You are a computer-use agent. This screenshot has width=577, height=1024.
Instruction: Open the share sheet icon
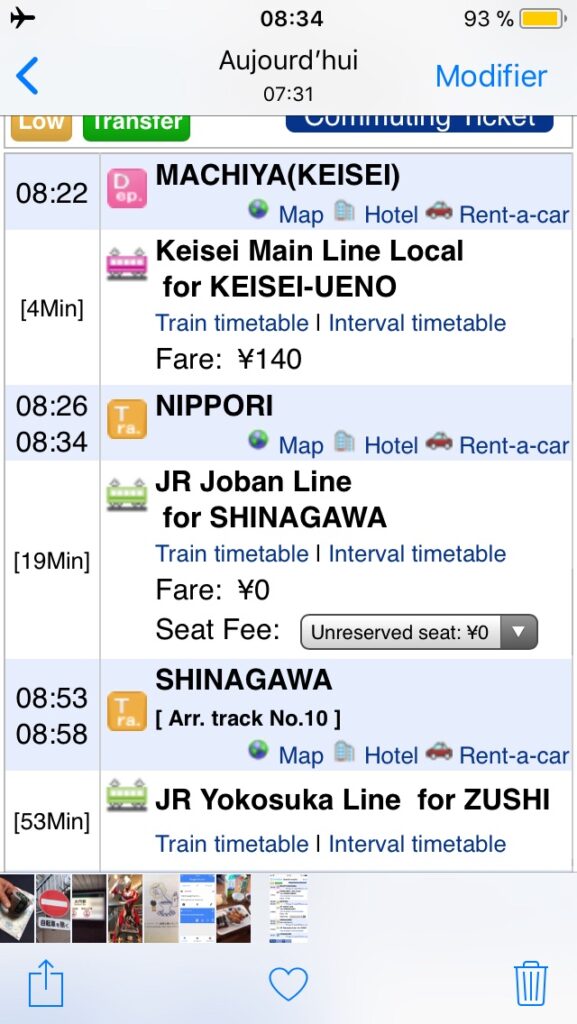pyautogui.click(x=46, y=983)
